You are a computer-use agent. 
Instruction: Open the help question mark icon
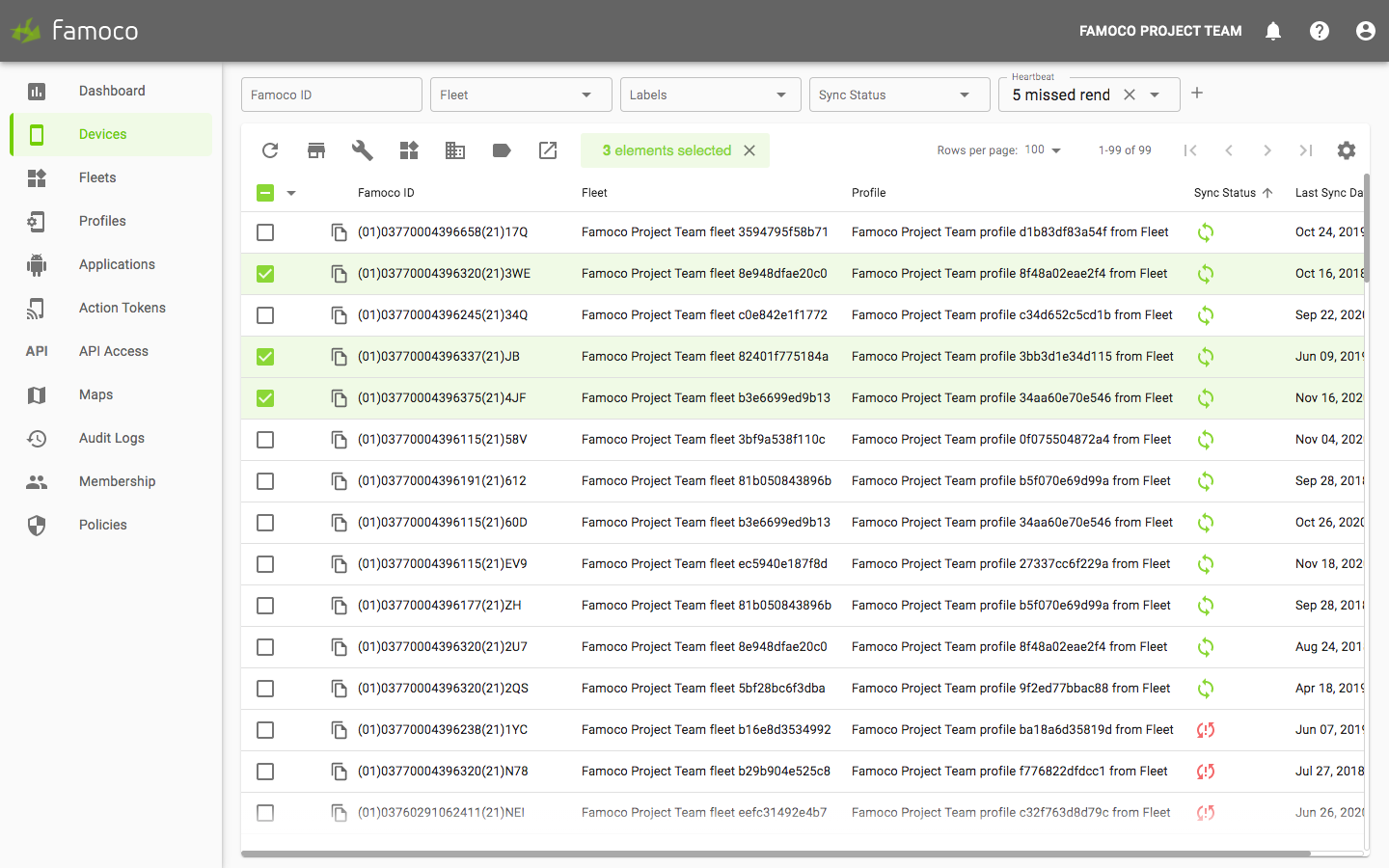[1320, 31]
